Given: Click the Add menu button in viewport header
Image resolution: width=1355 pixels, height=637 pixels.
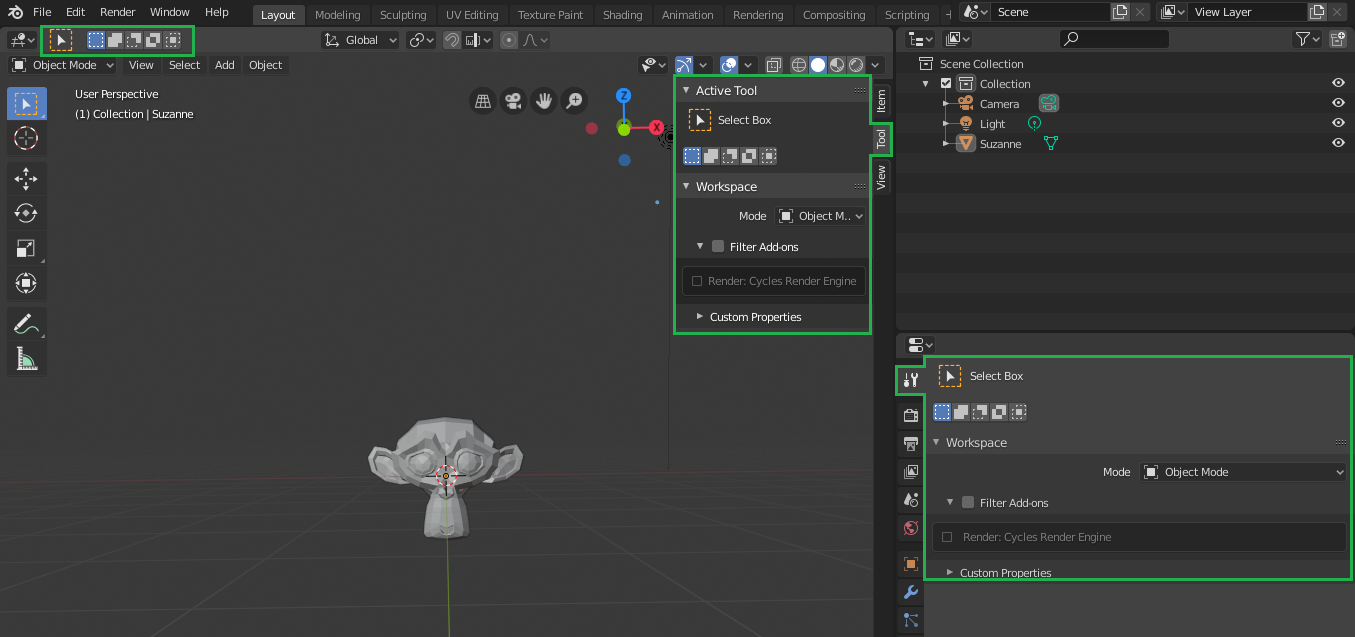Looking at the screenshot, I should click(x=225, y=65).
